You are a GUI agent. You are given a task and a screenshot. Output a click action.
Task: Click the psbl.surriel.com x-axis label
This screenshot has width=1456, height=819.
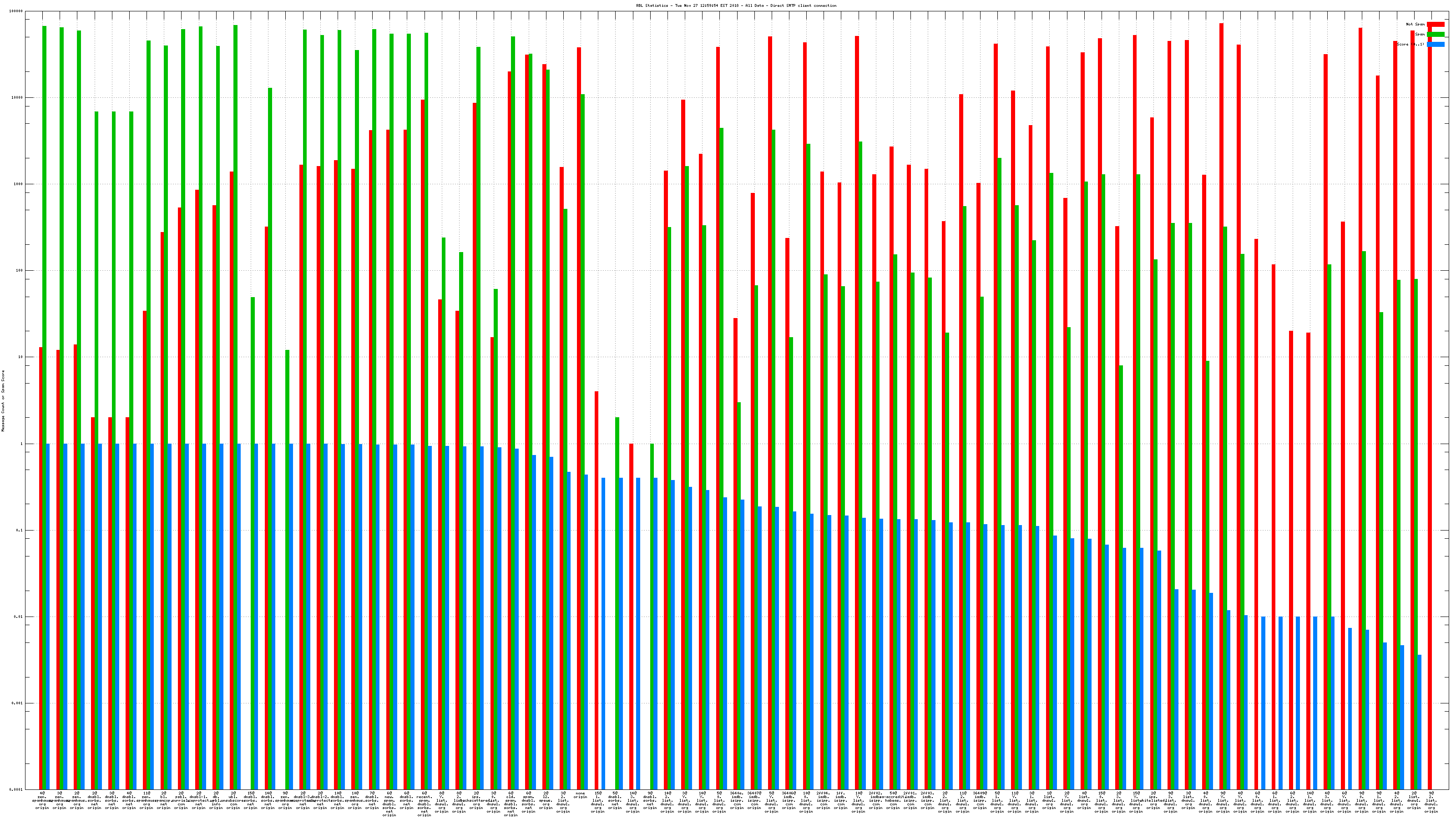point(181,801)
